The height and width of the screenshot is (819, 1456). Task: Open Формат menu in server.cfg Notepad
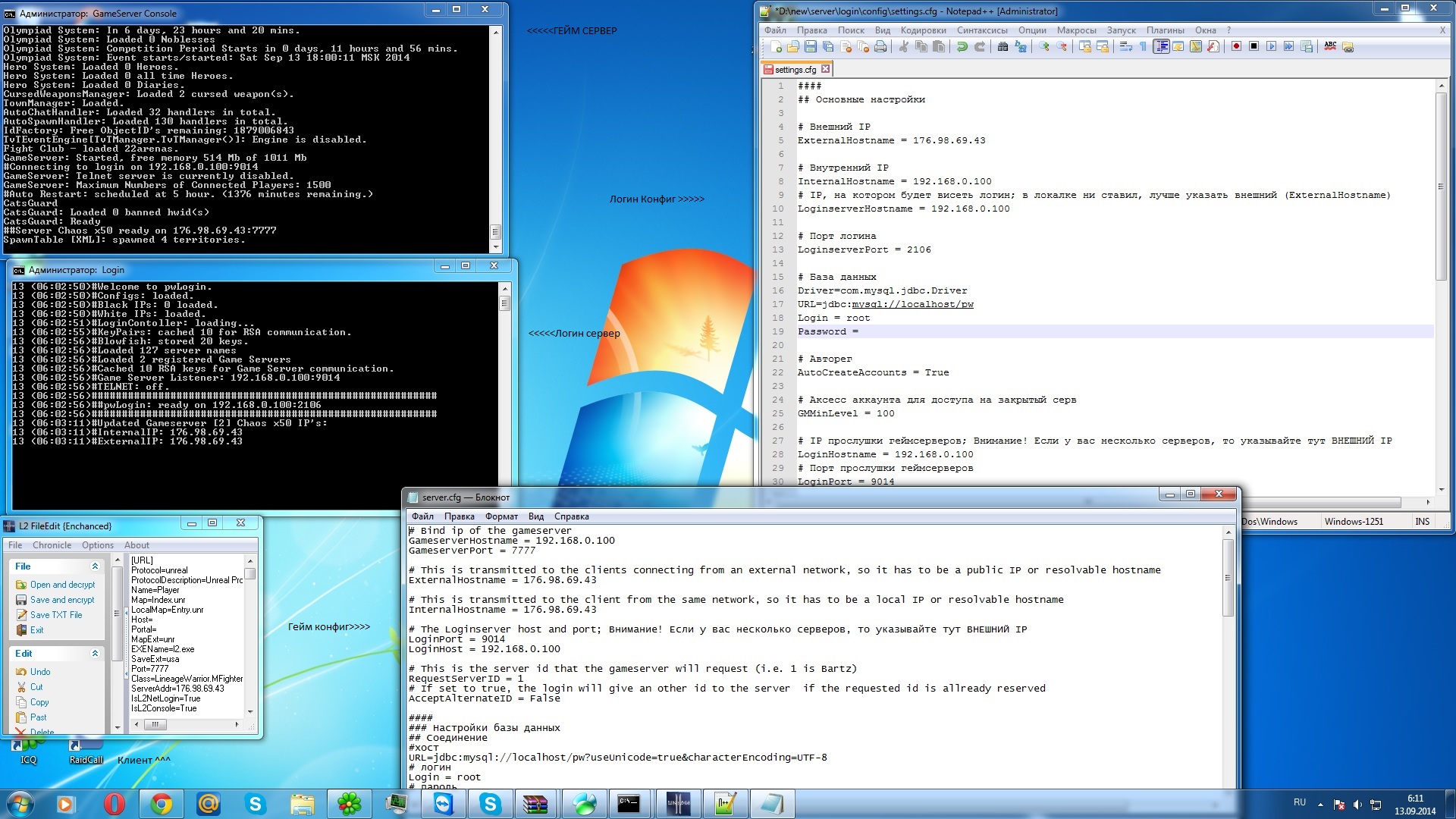pyautogui.click(x=501, y=516)
